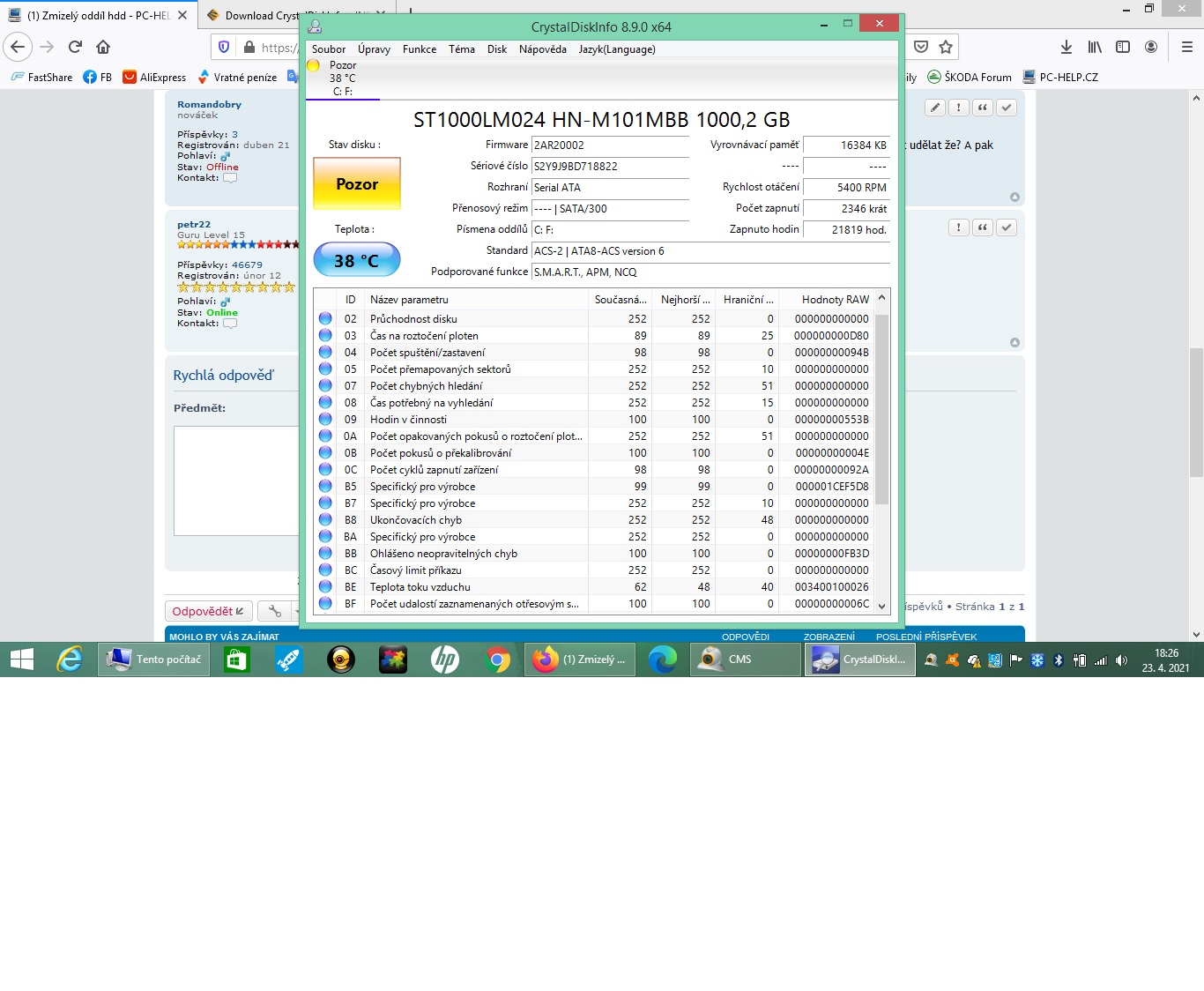Toggle the Firefox sidebar
Image resolution: width=1204 pixels, height=991 pixels.
(x=1123, y=47)
